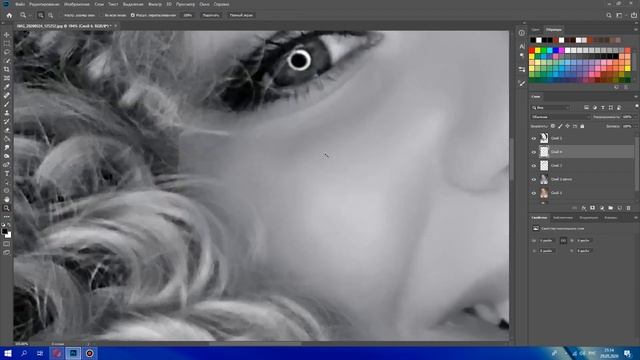Select the Clone Stamp tool
This screenshot has height=360, width=640.
(7, 113)
